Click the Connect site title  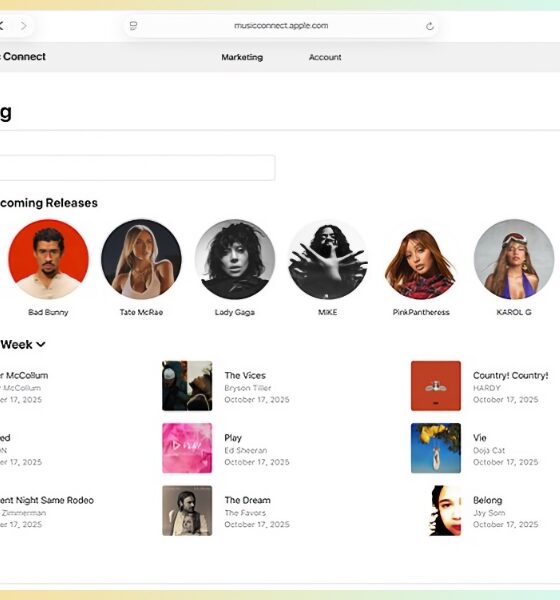coord(24,57)
